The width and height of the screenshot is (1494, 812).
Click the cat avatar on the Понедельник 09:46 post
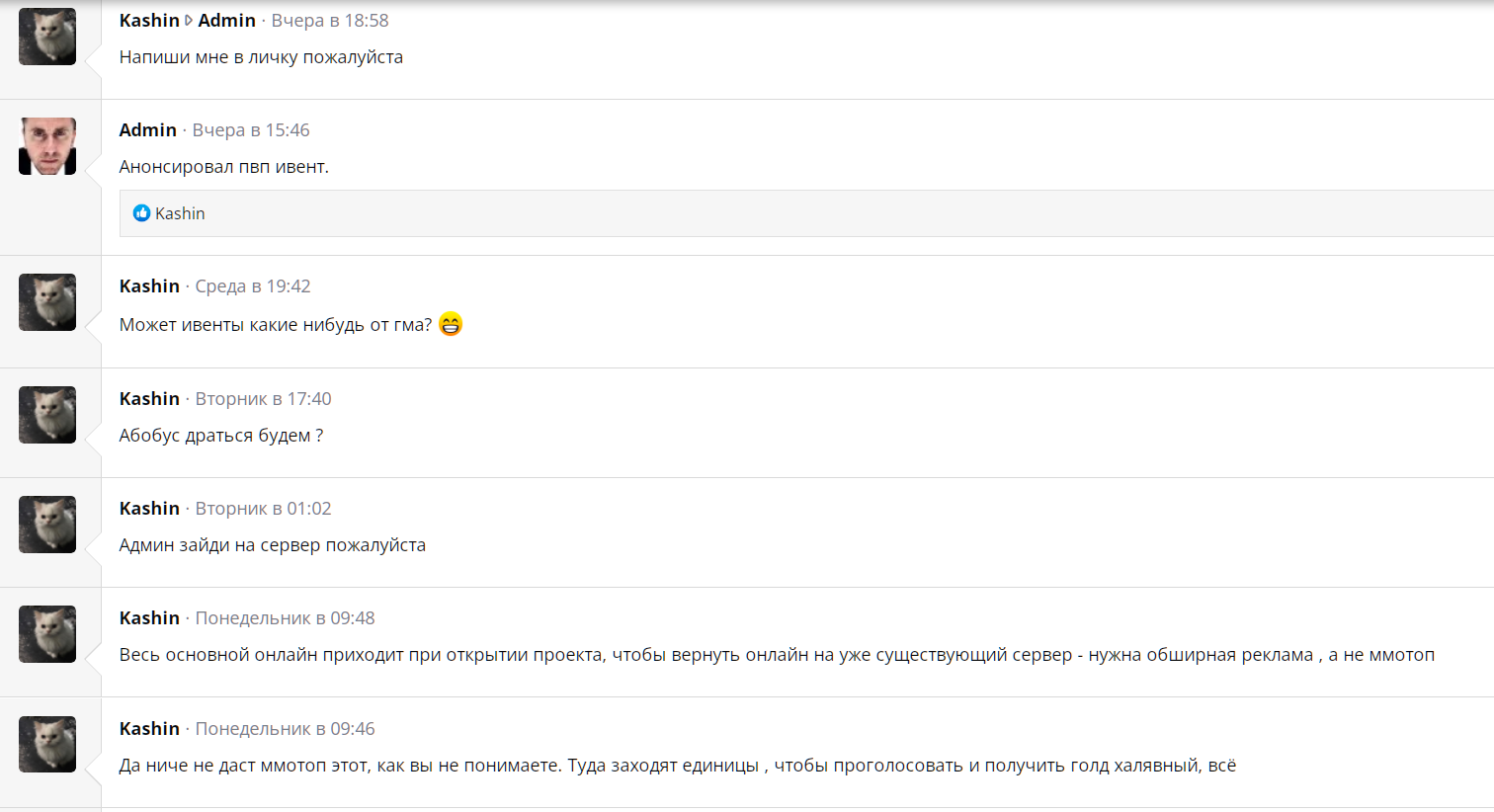coord(47,745)
